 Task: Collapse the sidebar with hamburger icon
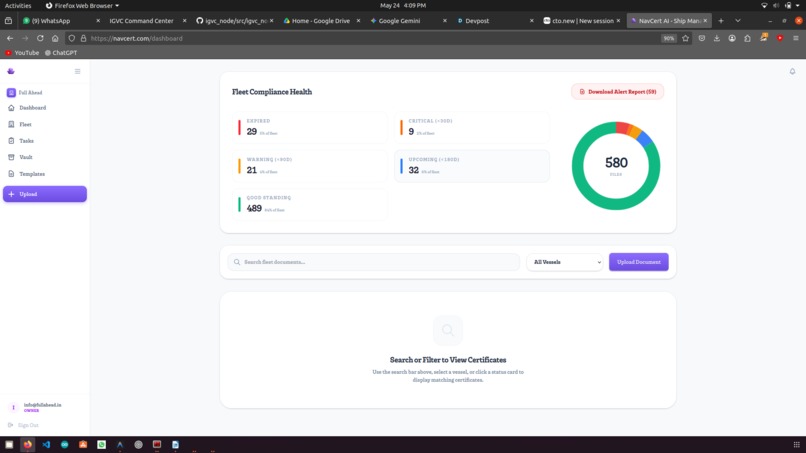(78, 71)
